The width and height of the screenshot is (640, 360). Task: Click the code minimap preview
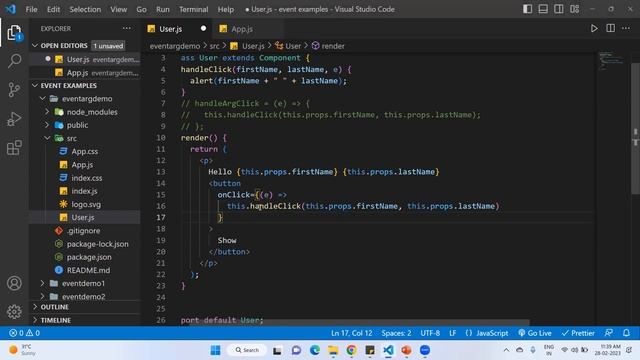coord(611,61)
